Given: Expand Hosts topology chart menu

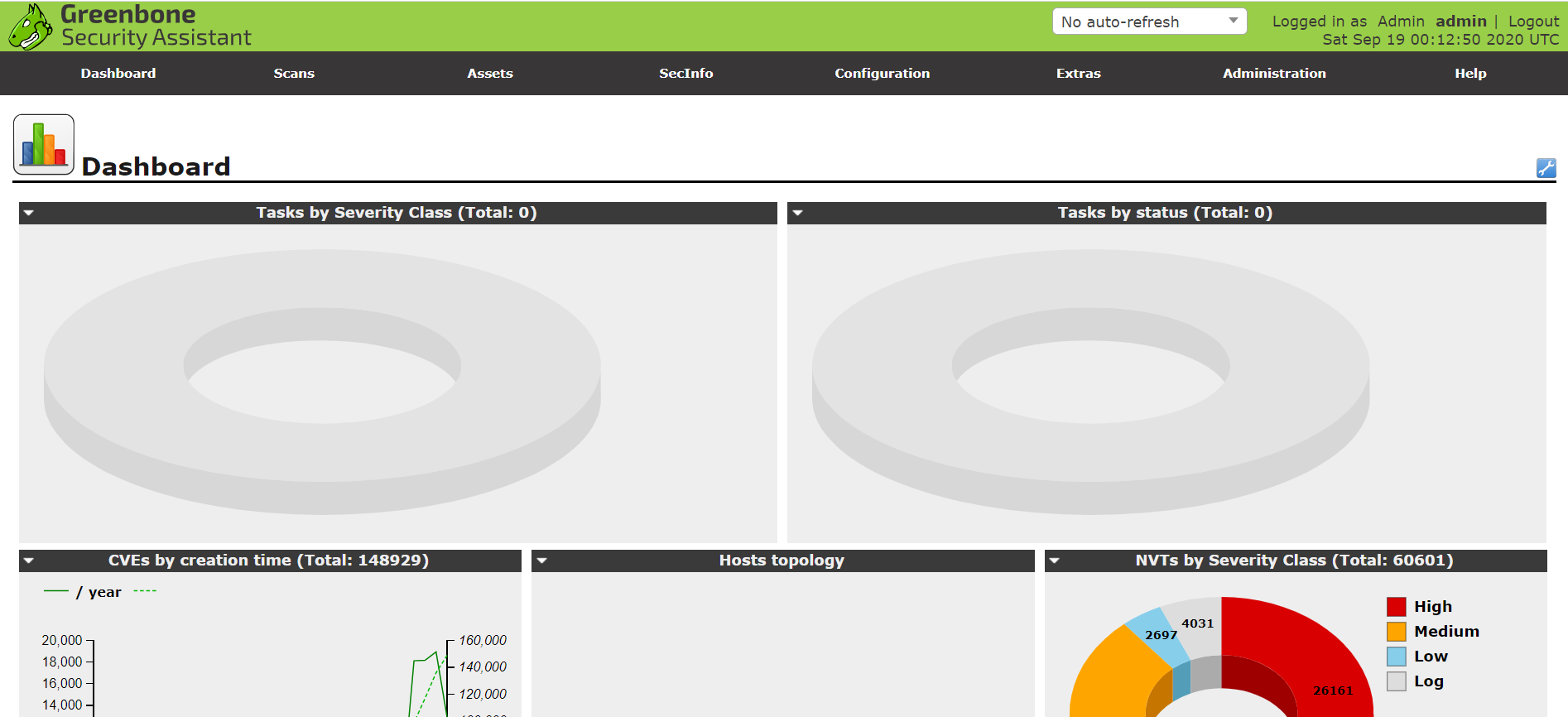Looking at the screenshot, I should (541, 561).
